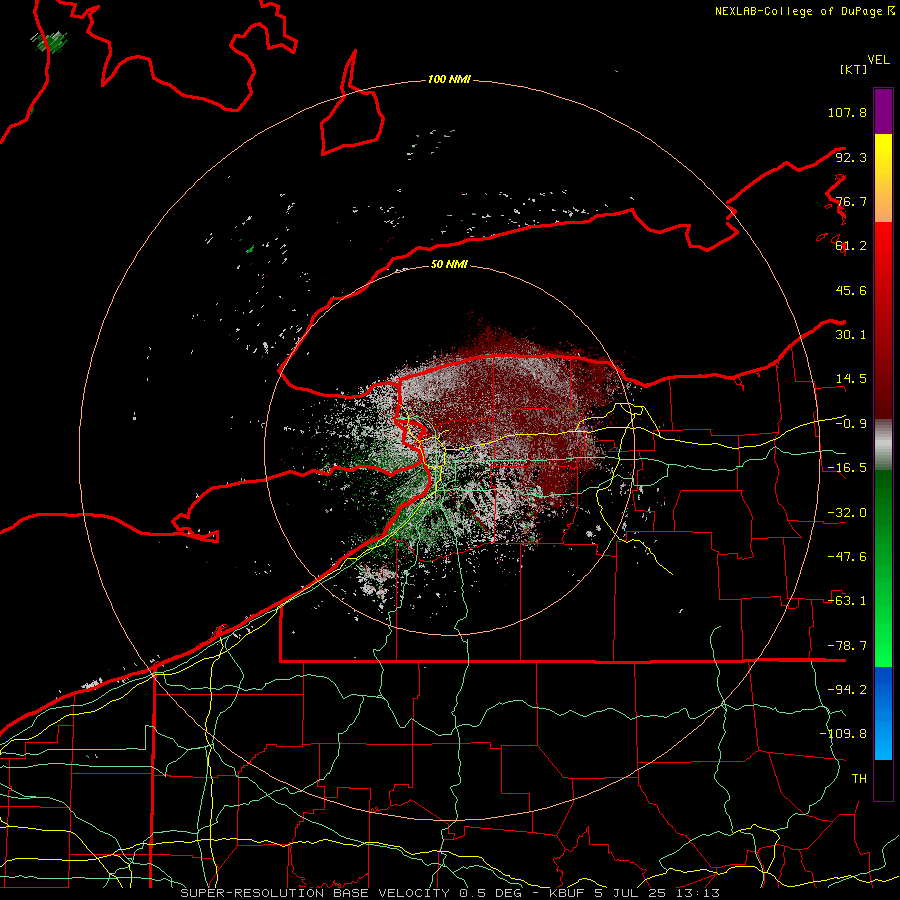Click the -0.9 legend value
This screenshot has width=900, height=900.
point(851,424)
